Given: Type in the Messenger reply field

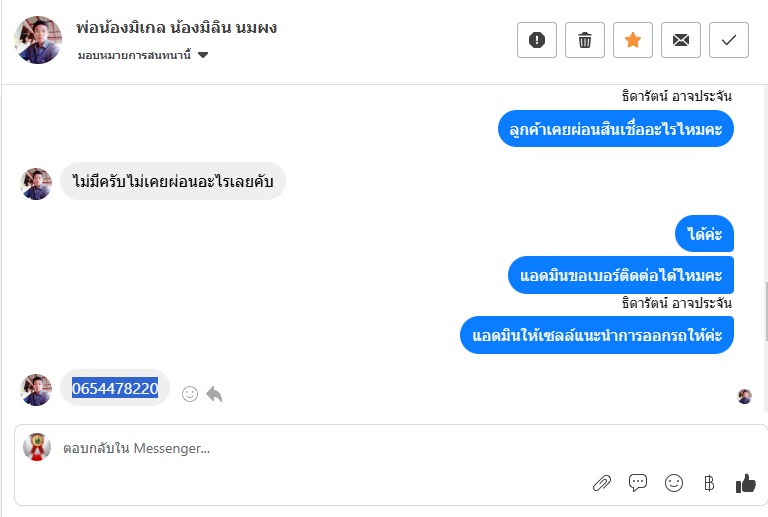Looking at the screenshot, I should pyautogui.click(x=300, y=448).
